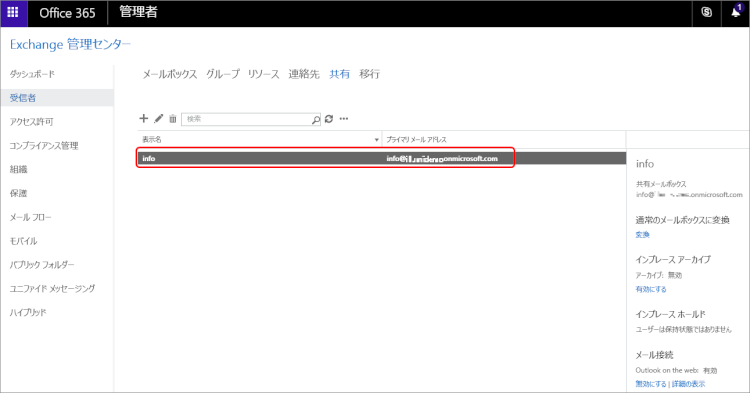Add a new shared mailbox with plus icon

tap(143, 118)
